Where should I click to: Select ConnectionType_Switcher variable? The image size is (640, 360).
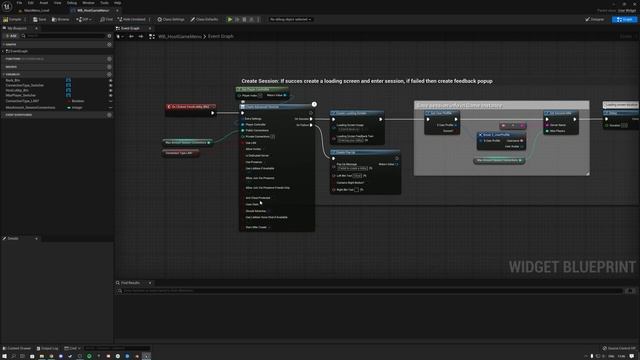(x=24, y=85)
